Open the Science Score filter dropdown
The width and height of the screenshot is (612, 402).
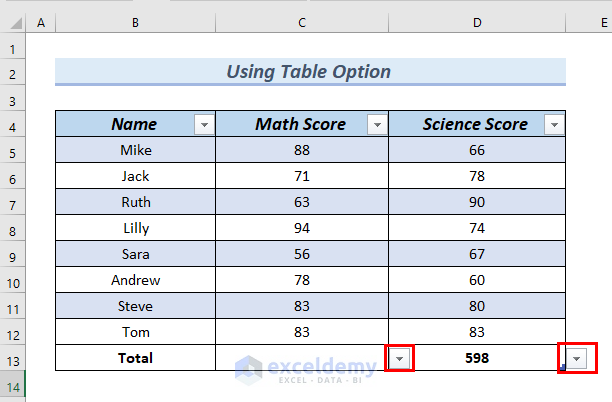click(x=553, y=125)
